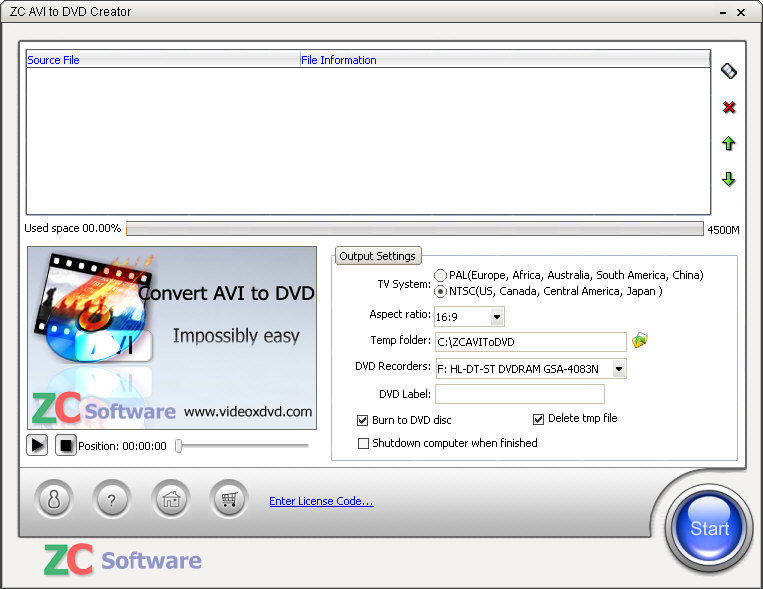Select NTSC TV system radio button
This screenshot has height=589, width=763.
tap(440, 292)
